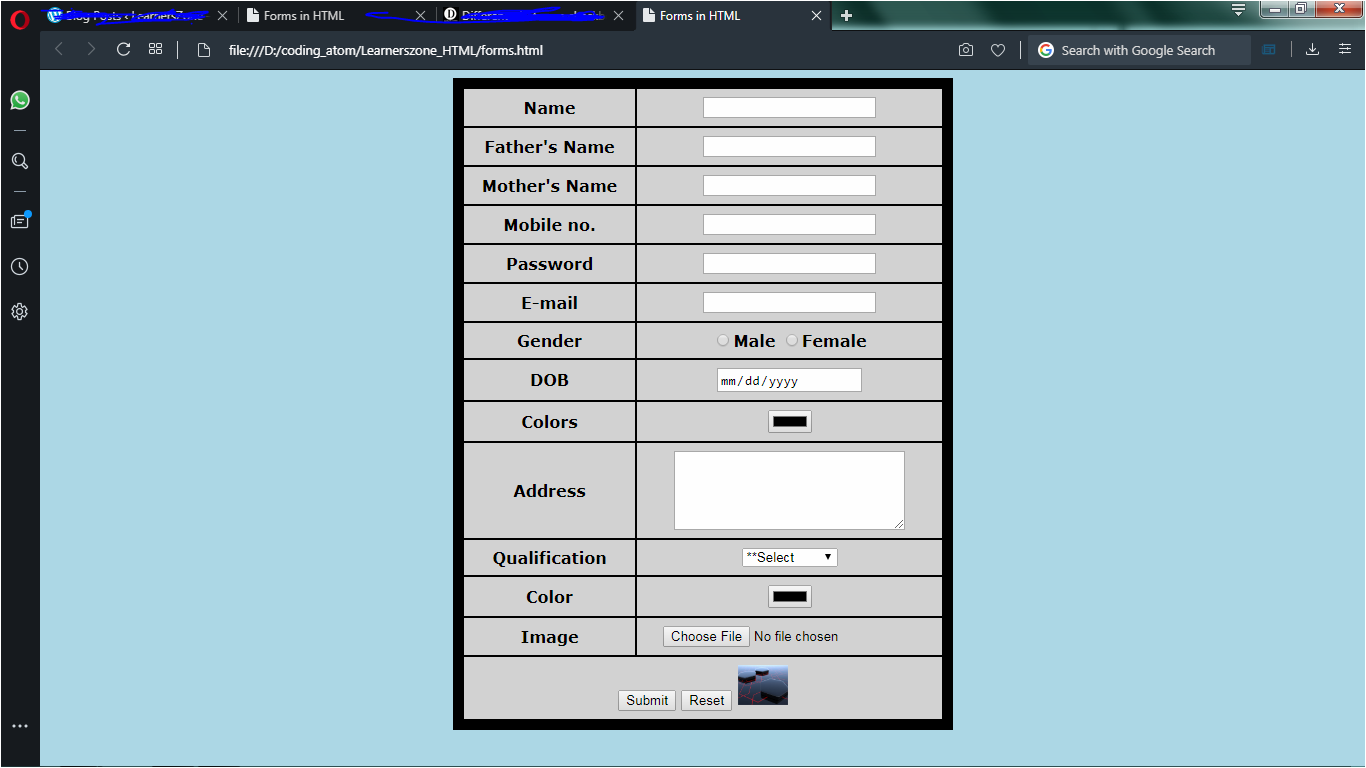Viewport: 1366px width, 768px height.
Task: Open the tab menu arrow in title bar
Action: [1238, 10]
